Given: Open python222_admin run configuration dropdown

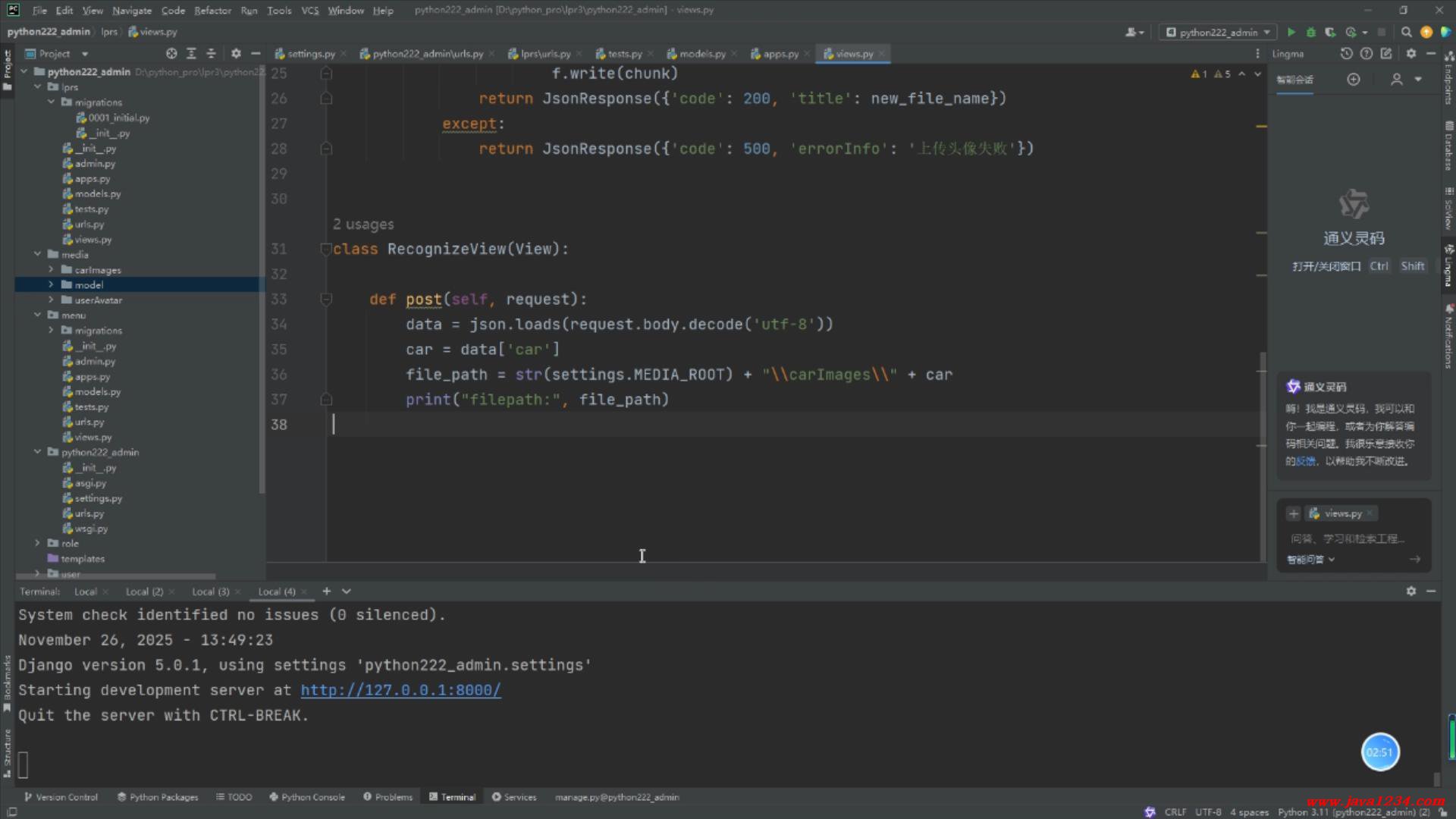Looking at the screenshot, I should click(x=1218, y=32).
